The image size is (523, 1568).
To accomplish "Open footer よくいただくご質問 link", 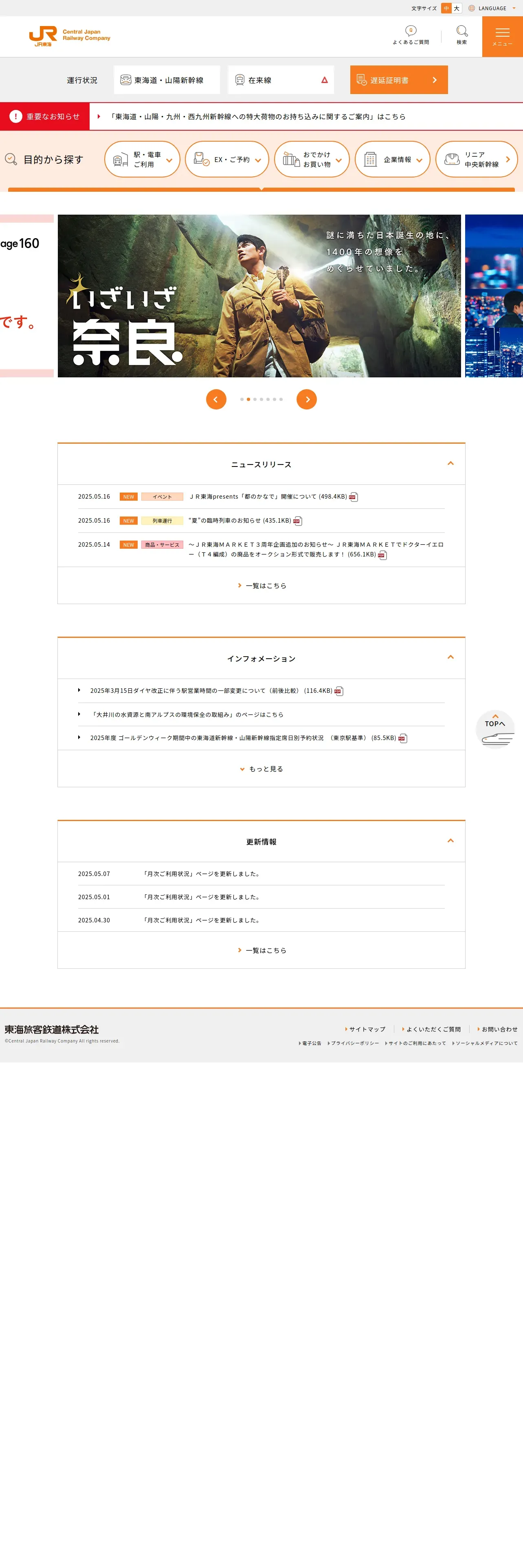I will [432, 1029].
